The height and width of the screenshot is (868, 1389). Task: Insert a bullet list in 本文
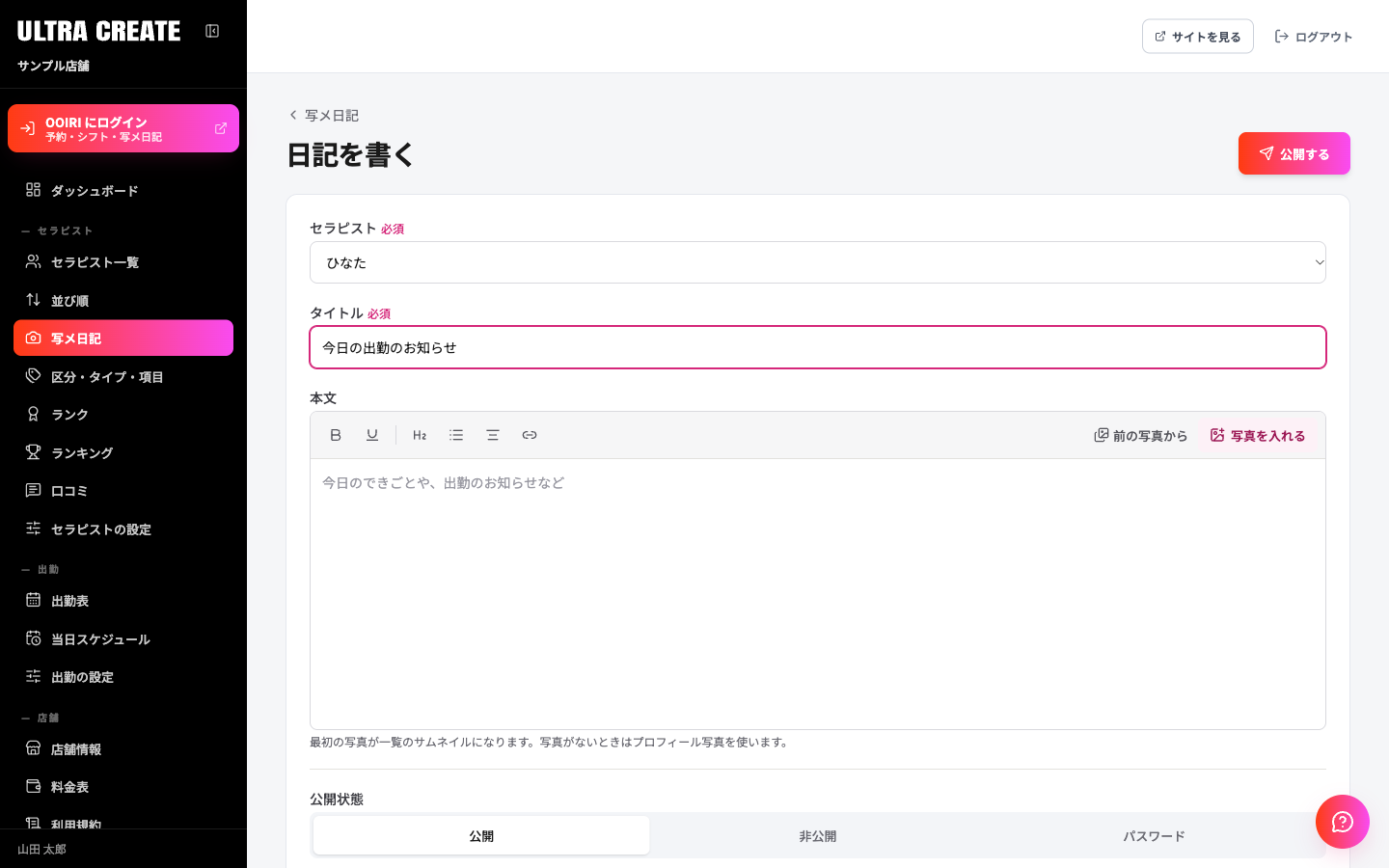456,435
